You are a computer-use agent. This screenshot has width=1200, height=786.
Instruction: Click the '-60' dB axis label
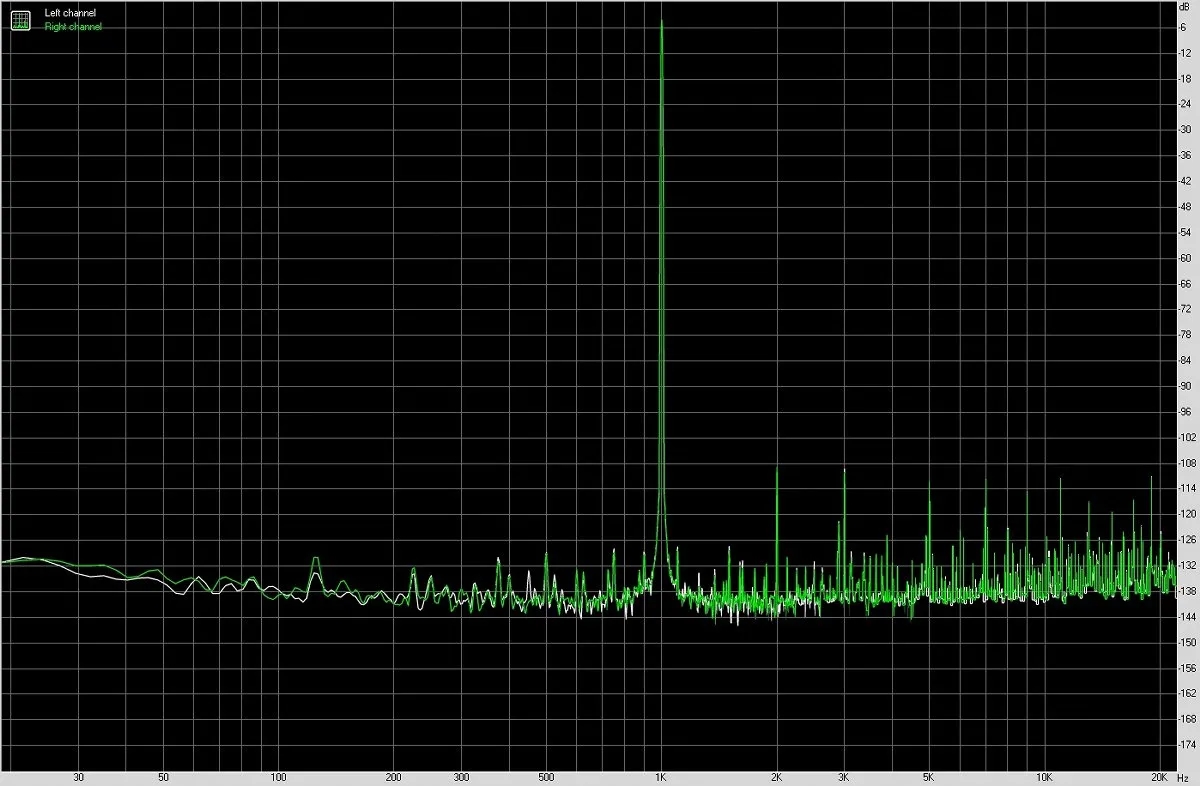(1186, 258)
